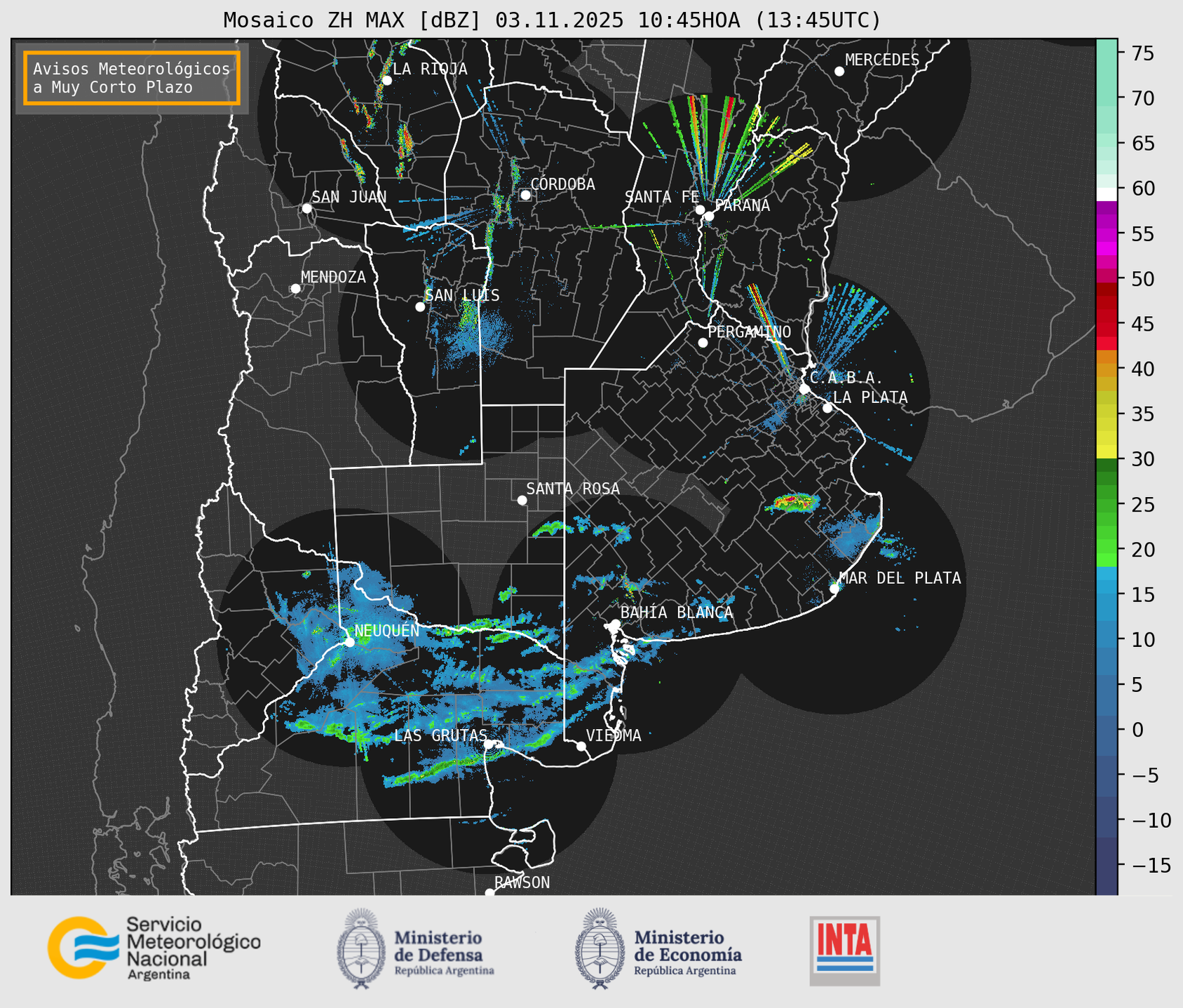The width and height of the screenshot is (1183, 1008).
Task: Click the La Rioja city label
Action: pos(429,69)
